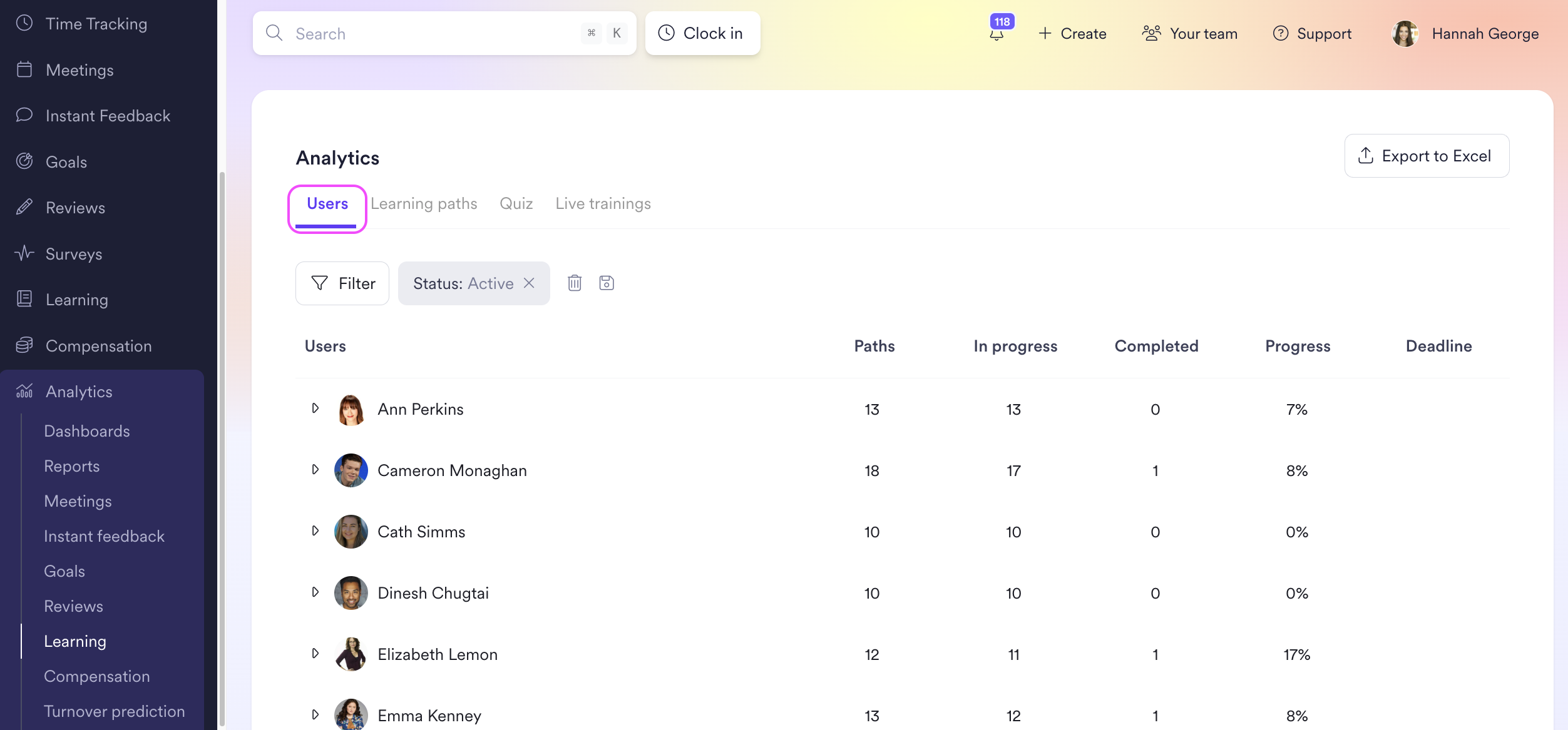Screen dimensions: 1568x730
Task: Click the Search input field
Action: click(432, 34)
